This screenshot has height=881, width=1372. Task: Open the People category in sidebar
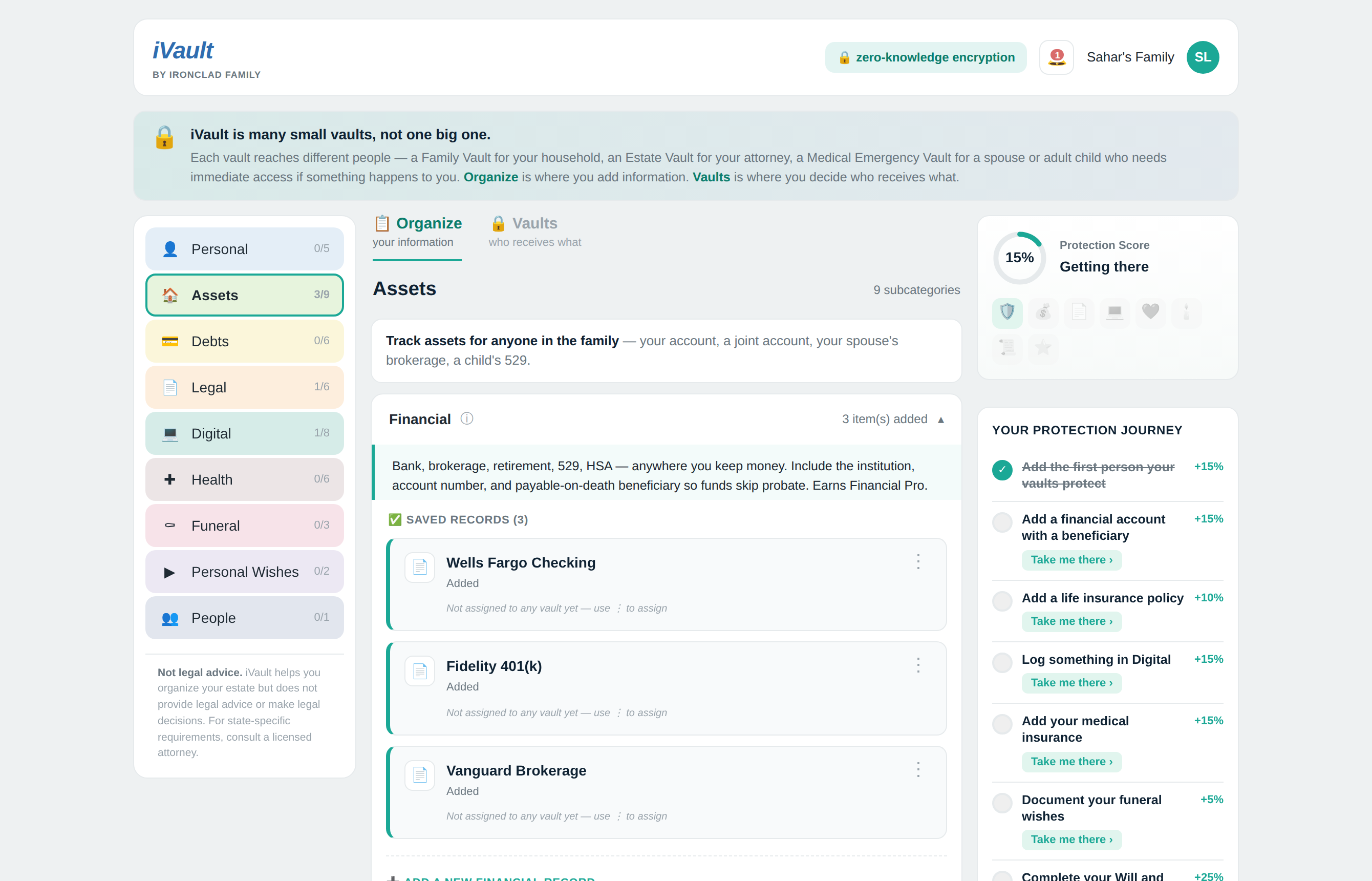point(245,618)
